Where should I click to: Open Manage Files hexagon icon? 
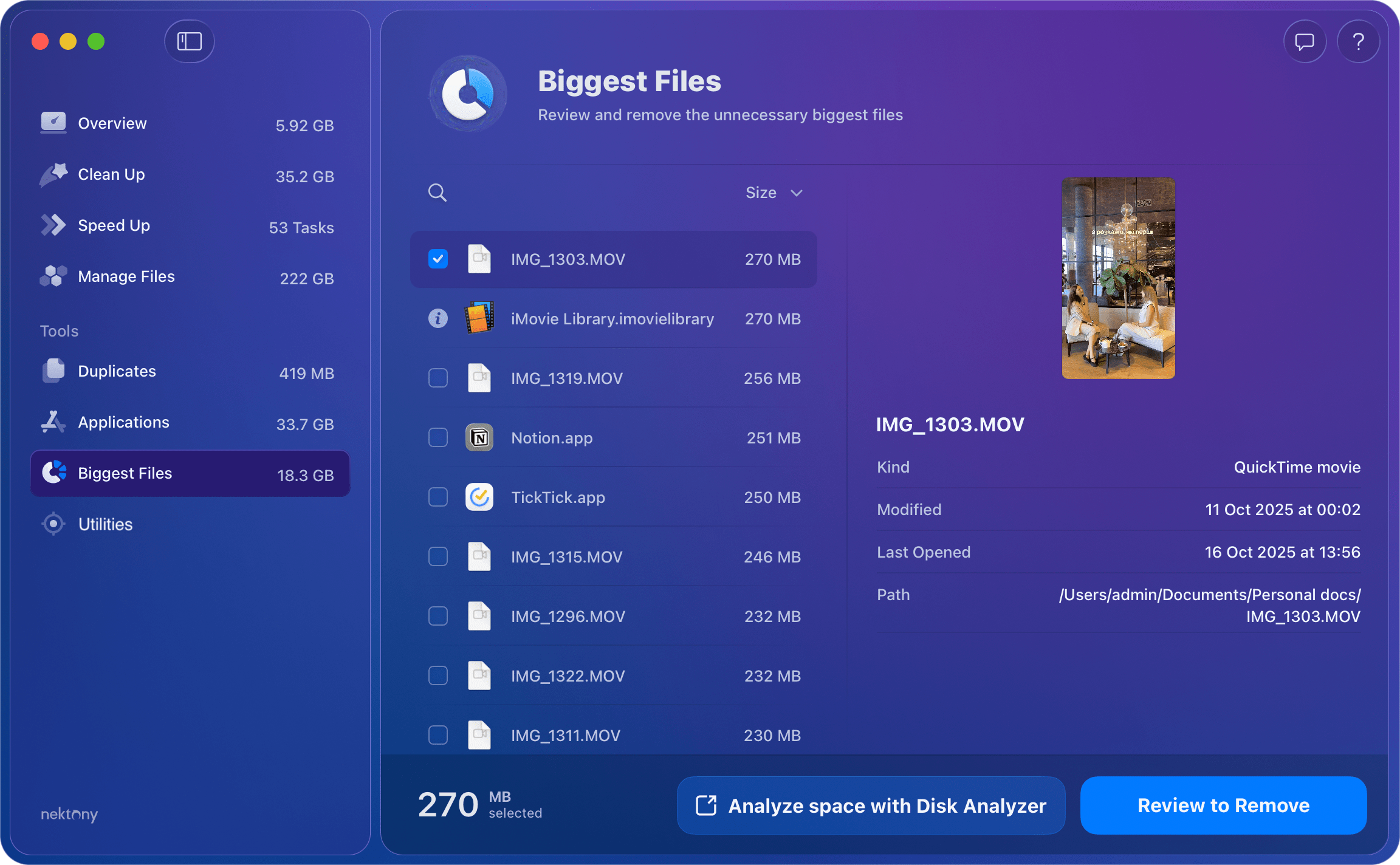pos(53,276)
